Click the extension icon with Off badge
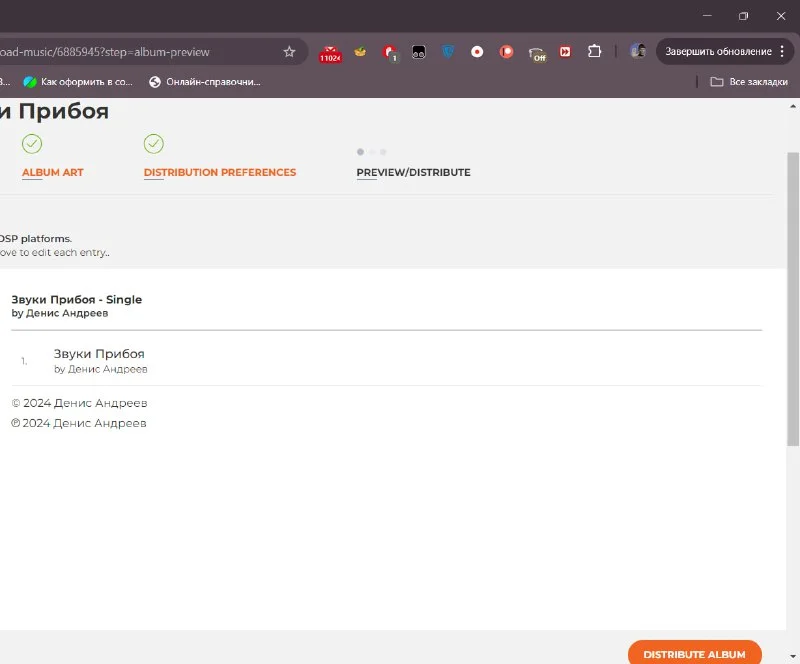 (x=537, y=53)
